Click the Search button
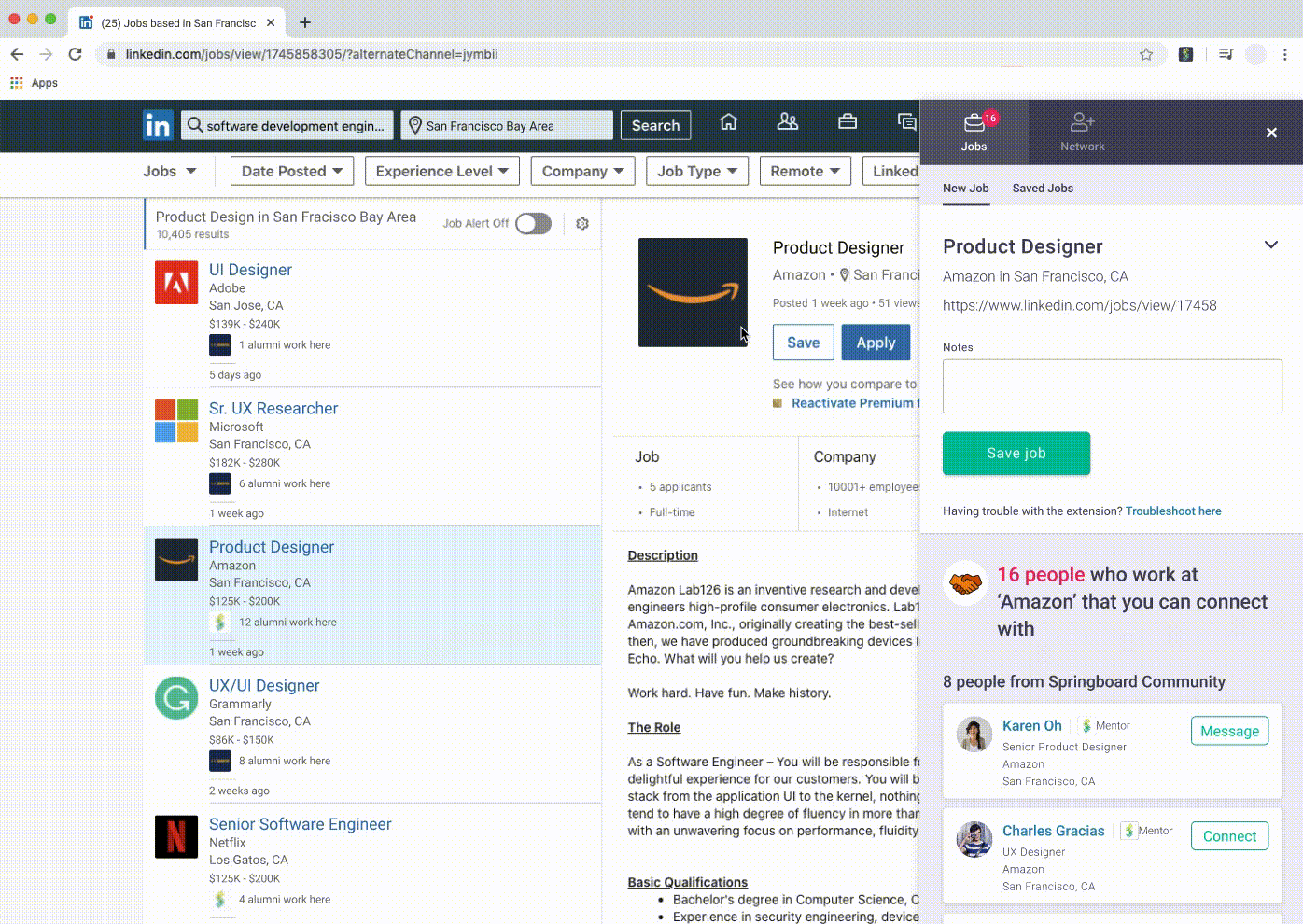 (656, 125)
